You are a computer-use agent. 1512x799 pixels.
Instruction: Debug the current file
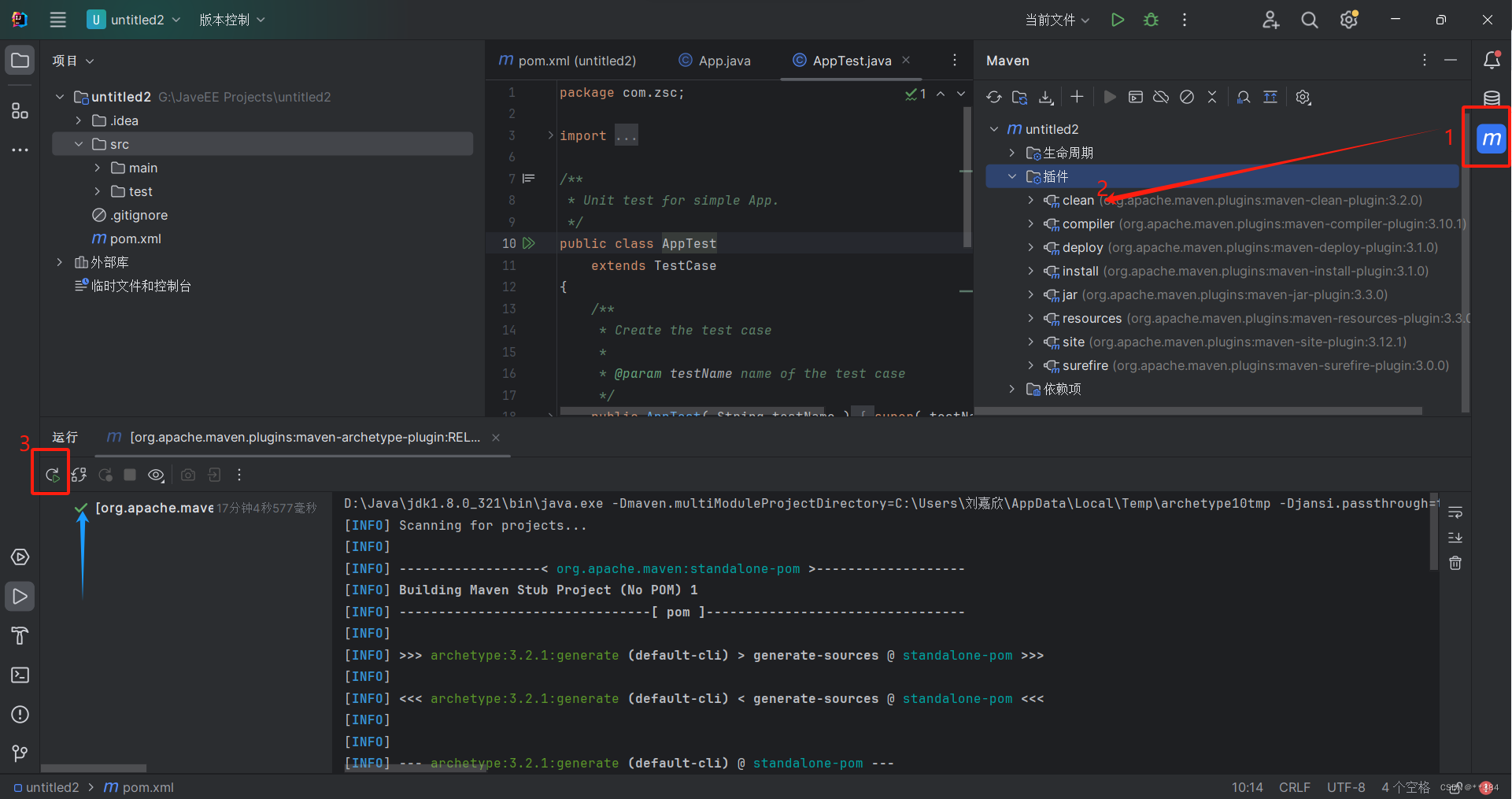[1152, 20]
